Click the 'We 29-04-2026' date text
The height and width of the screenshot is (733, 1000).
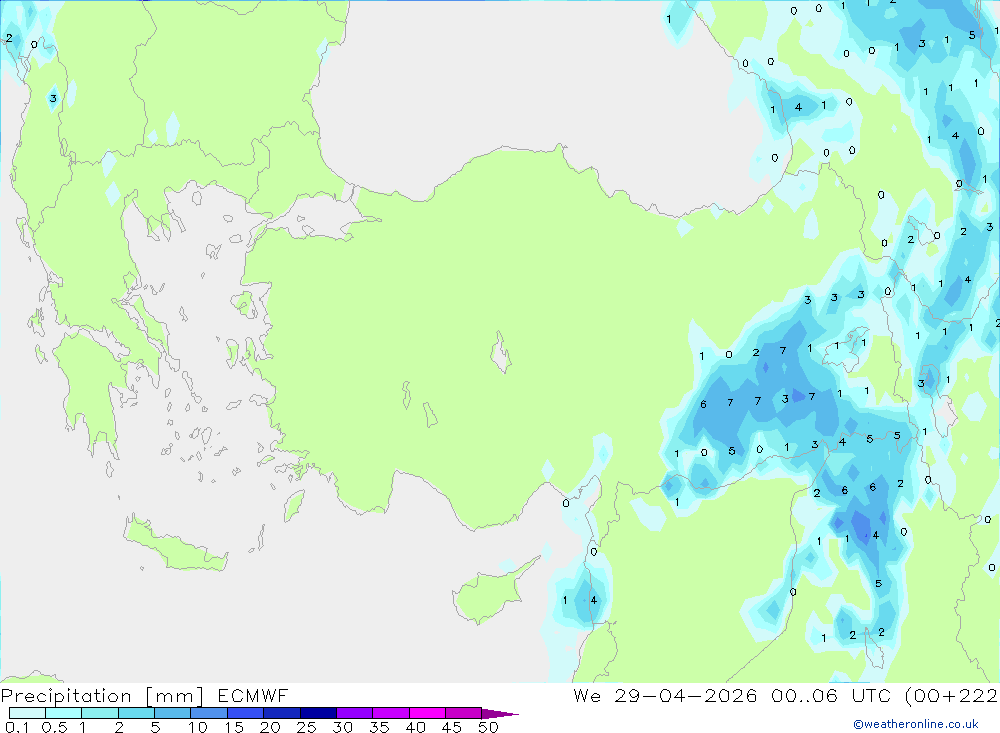(x=665, y=696)
